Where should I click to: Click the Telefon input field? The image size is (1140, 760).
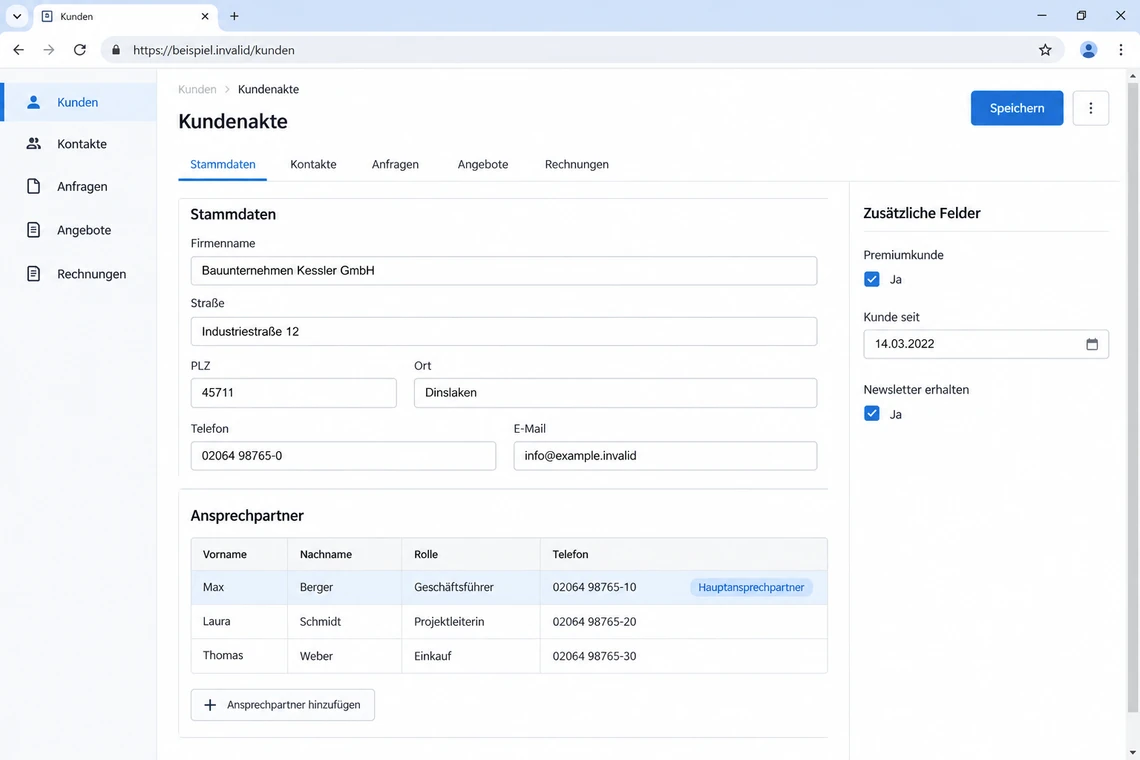343,456
